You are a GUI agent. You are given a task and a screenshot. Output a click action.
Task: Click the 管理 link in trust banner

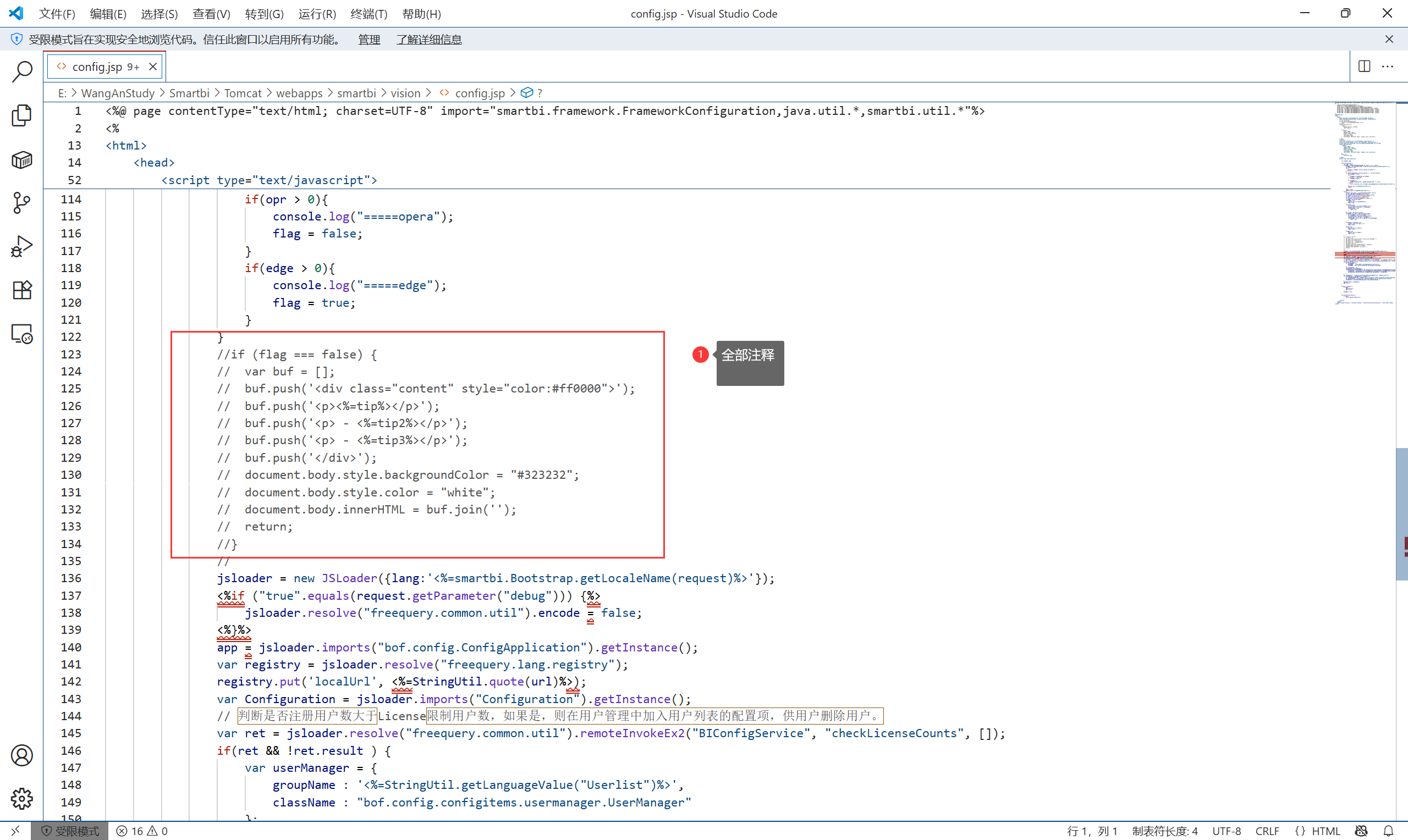[369, 40]
